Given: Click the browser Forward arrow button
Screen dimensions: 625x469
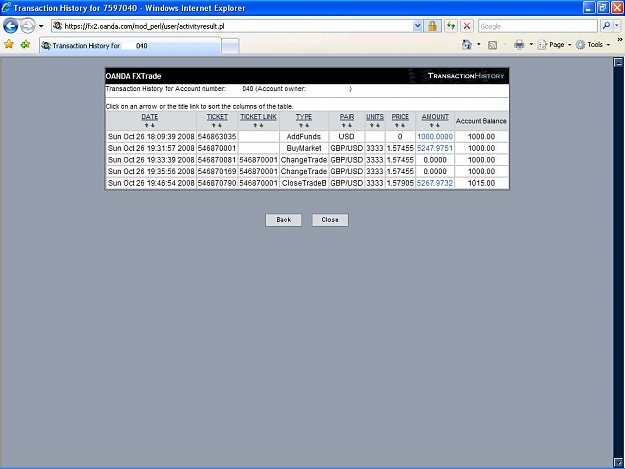Looking at the screenshot, I should pyautogui.click(x=28, y=26).
